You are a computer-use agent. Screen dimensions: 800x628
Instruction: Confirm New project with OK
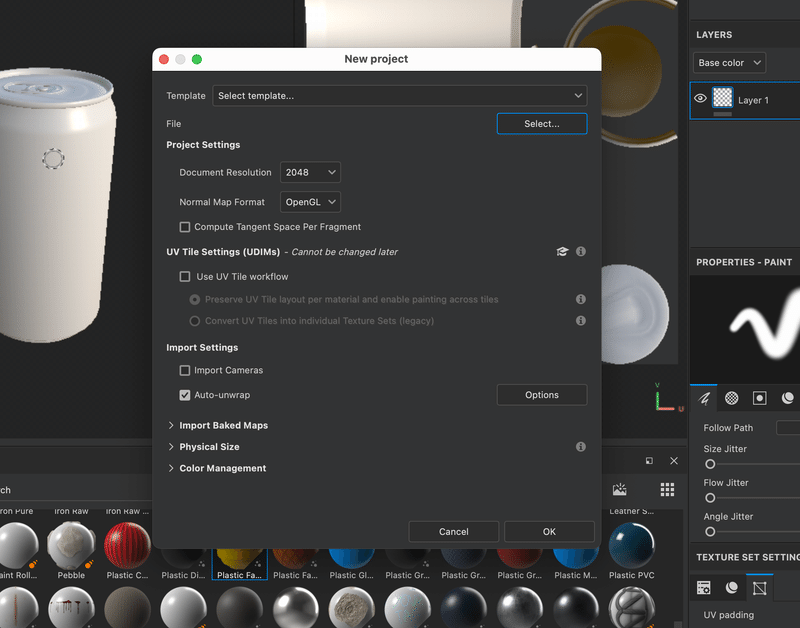pos(549,532)
